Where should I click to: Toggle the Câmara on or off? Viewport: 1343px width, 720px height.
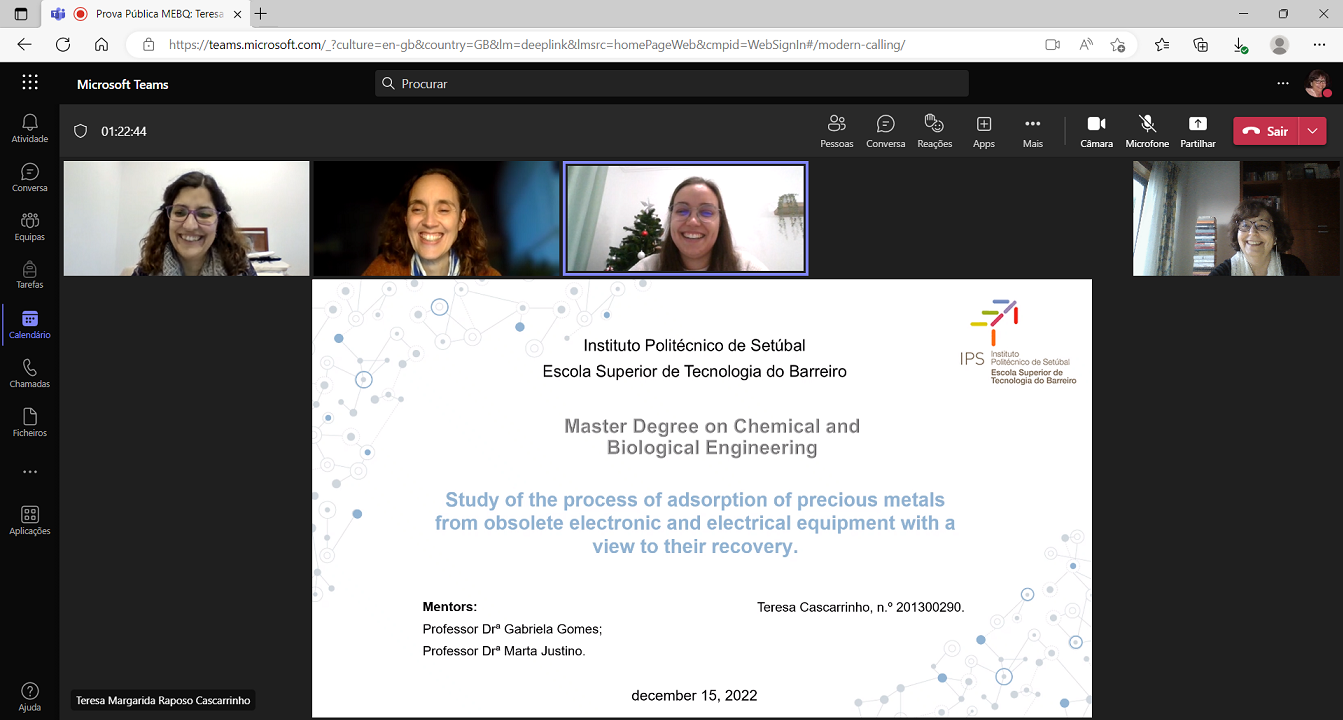point(1096,131)
